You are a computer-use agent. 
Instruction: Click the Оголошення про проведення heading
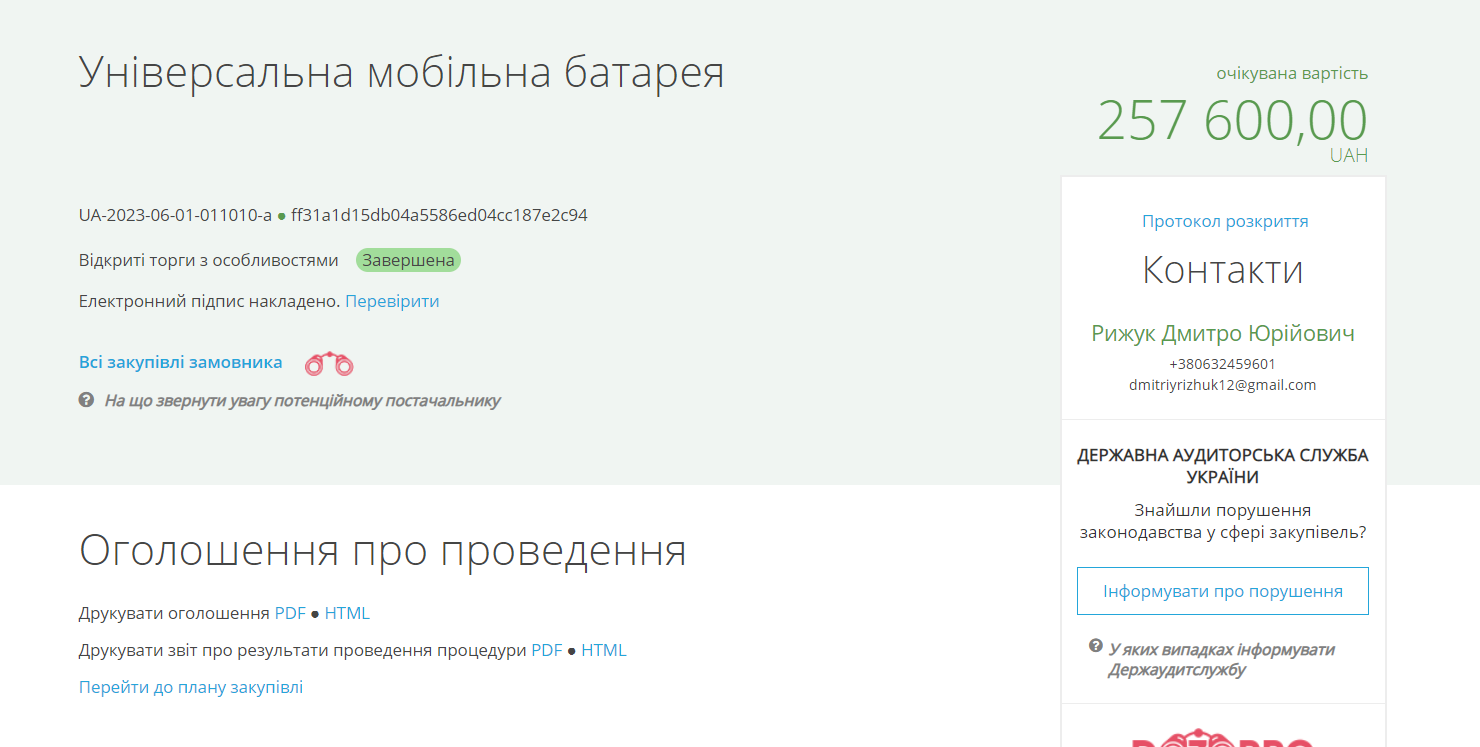point(383,551)
